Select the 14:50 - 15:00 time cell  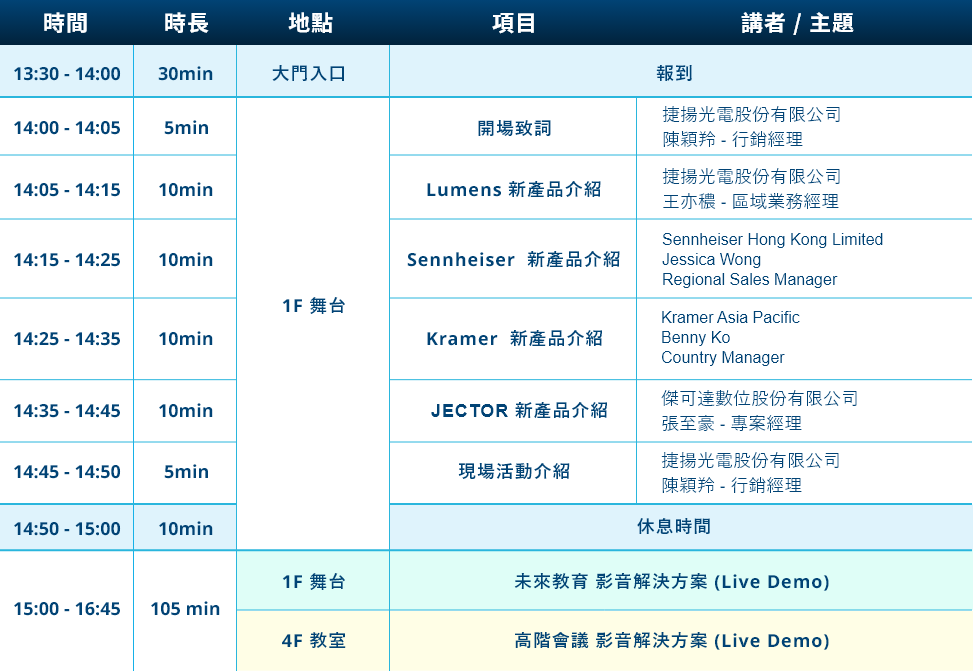click(67, 528)
